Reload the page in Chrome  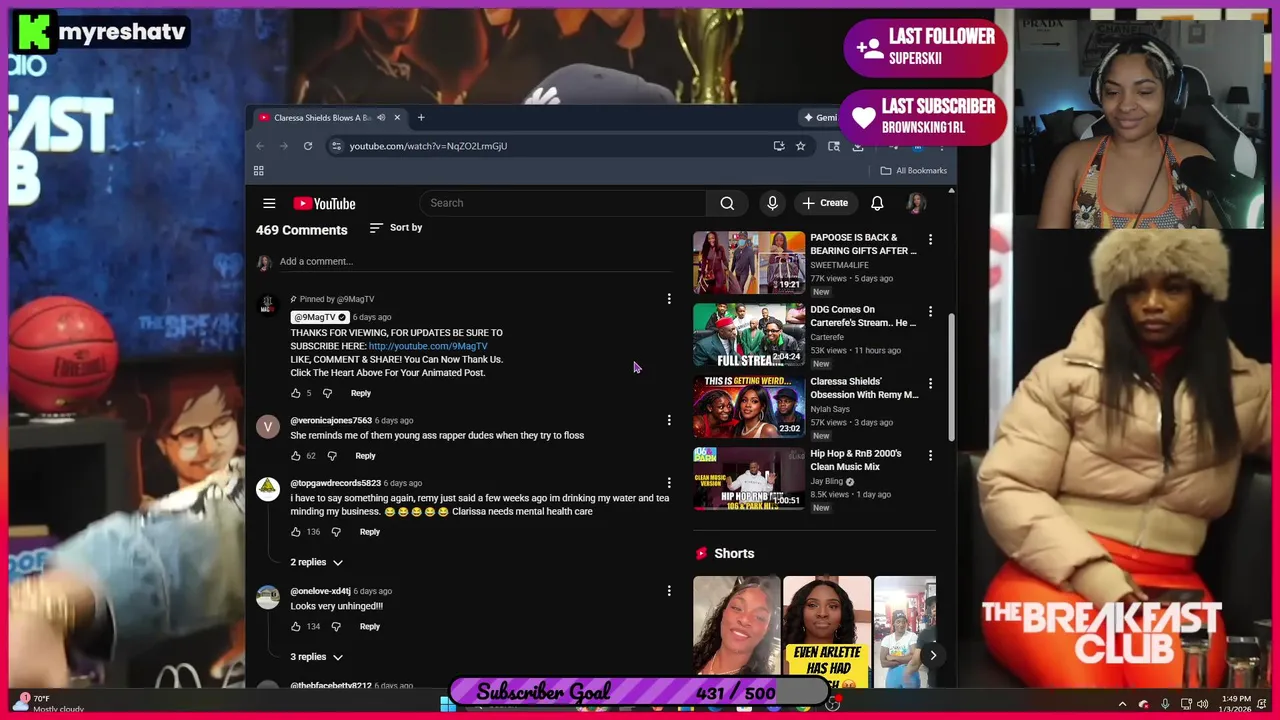tap(308, 146)
